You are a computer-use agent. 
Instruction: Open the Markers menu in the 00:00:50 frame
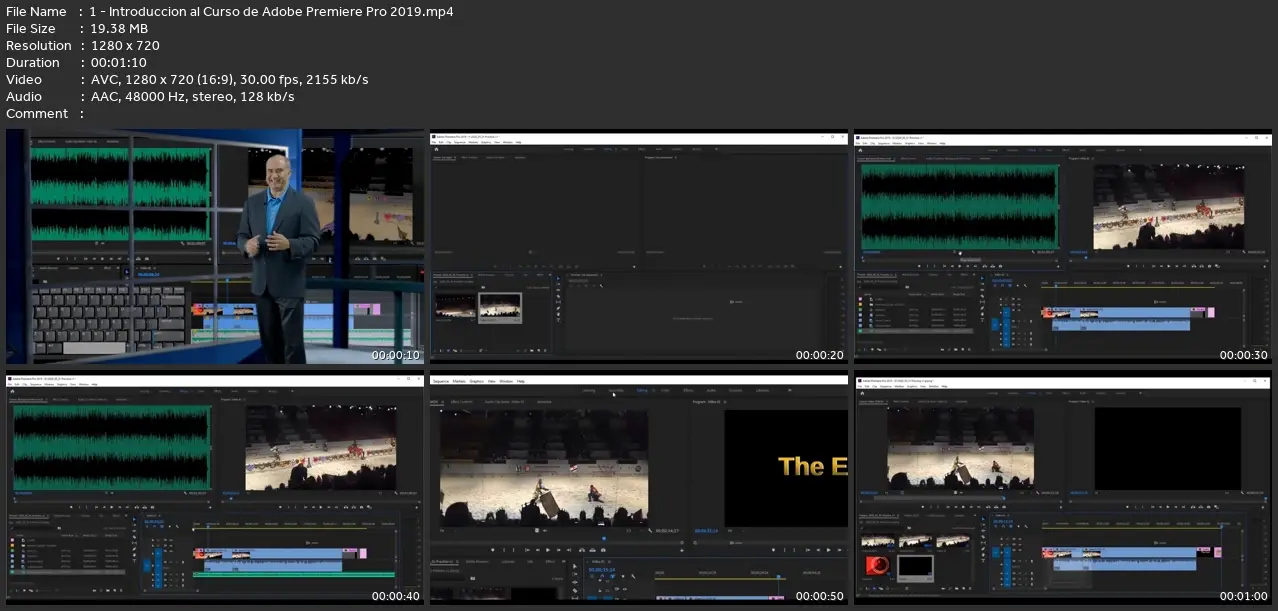(459, 381)
